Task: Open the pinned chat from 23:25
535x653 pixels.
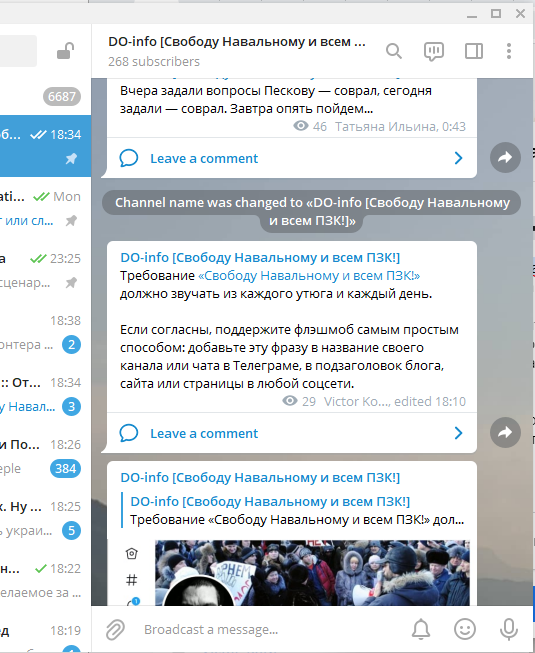Action: click(45, 270)
